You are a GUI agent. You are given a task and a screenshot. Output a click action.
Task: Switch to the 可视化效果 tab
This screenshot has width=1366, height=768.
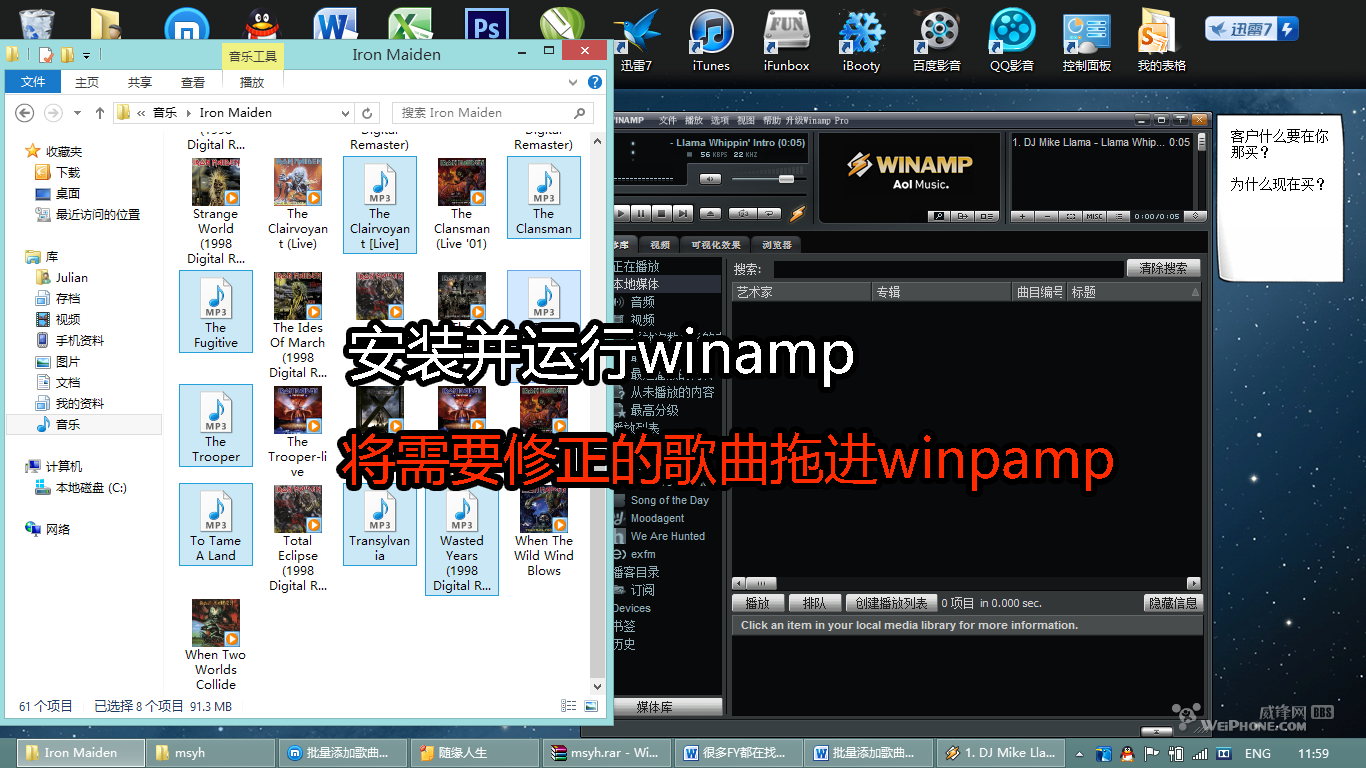[716, 245]
